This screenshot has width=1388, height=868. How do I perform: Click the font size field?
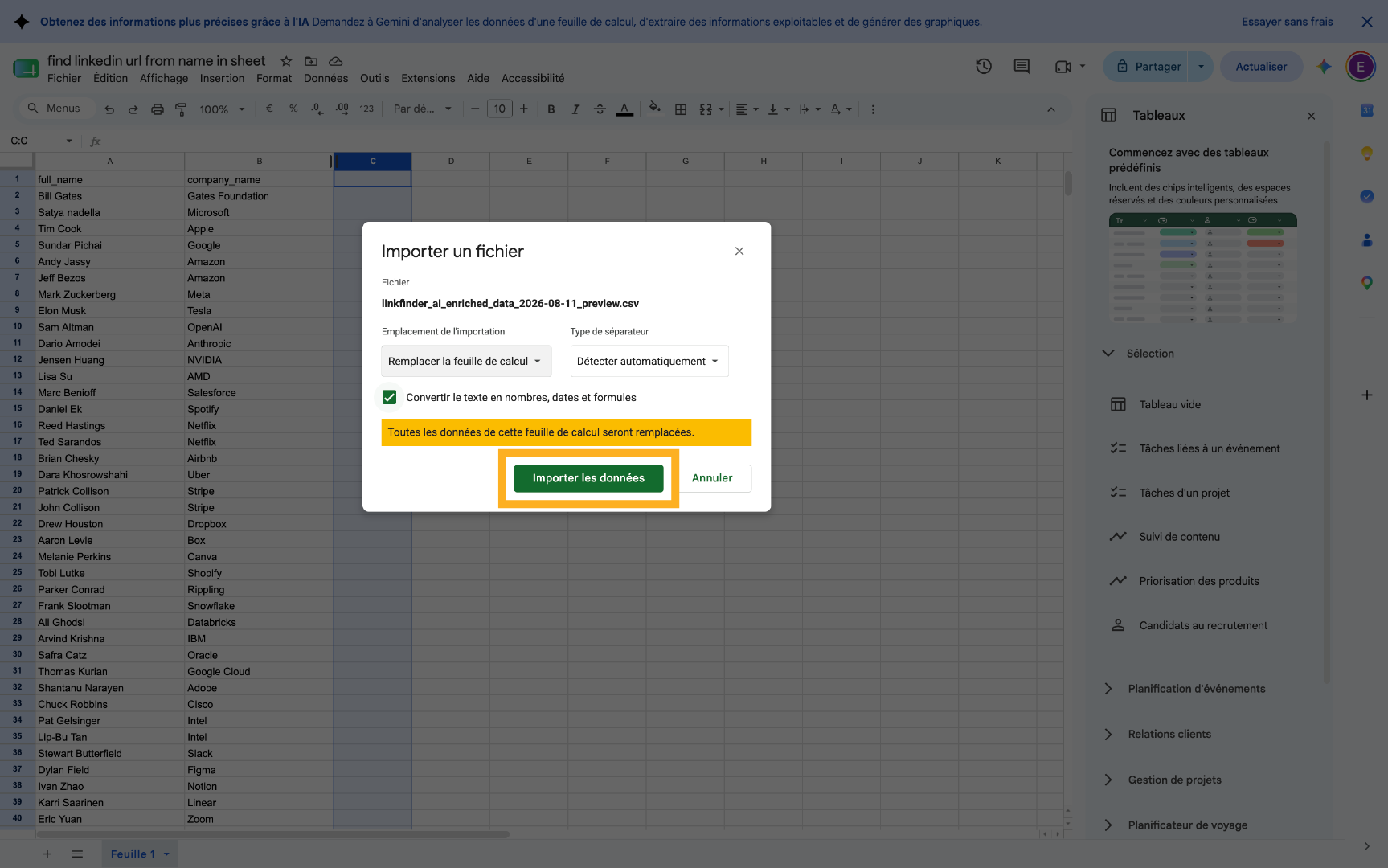(x=500, y=109)
